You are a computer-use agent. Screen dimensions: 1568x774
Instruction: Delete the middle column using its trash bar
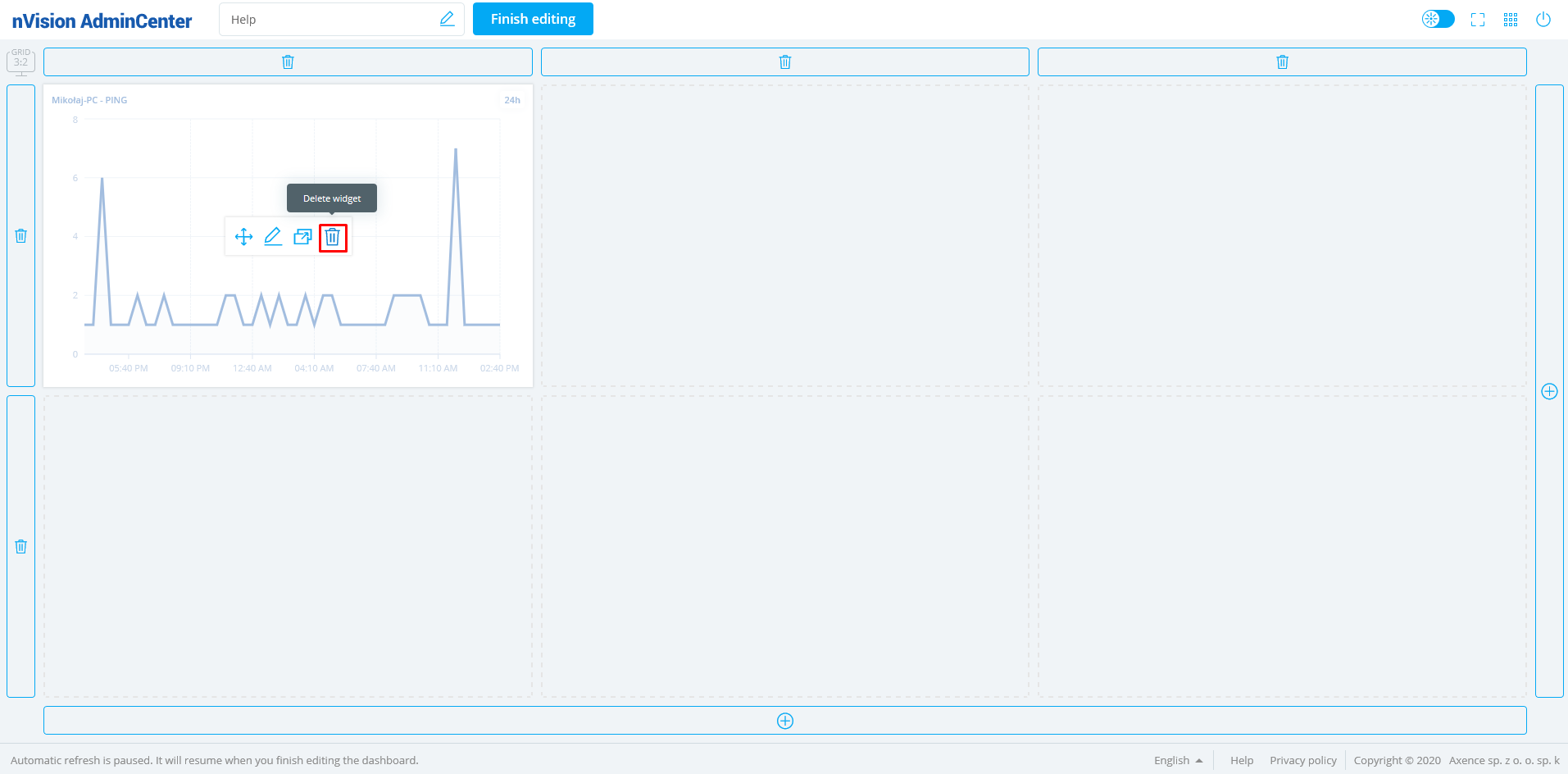point(784,62)
